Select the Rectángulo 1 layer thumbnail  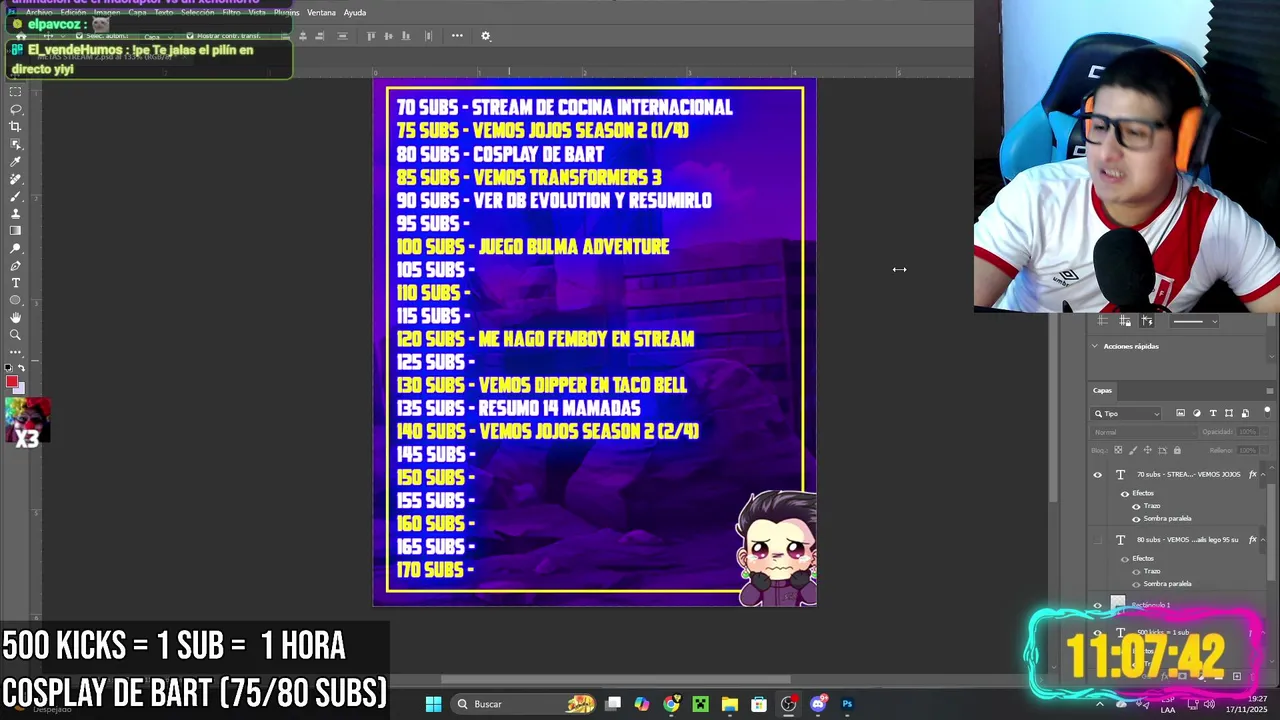[1118, 604]
